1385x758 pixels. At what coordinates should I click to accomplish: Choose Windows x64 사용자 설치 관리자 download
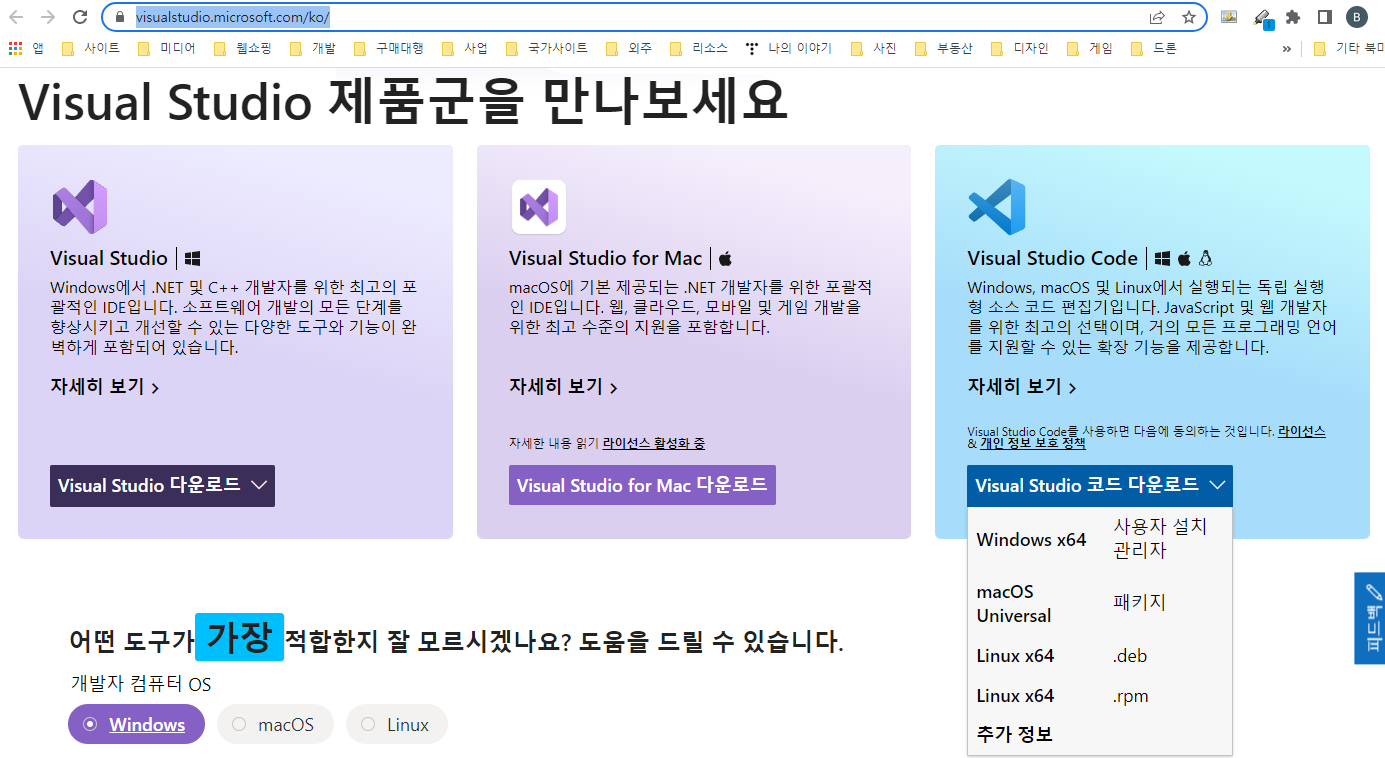tap(1100, 539)
